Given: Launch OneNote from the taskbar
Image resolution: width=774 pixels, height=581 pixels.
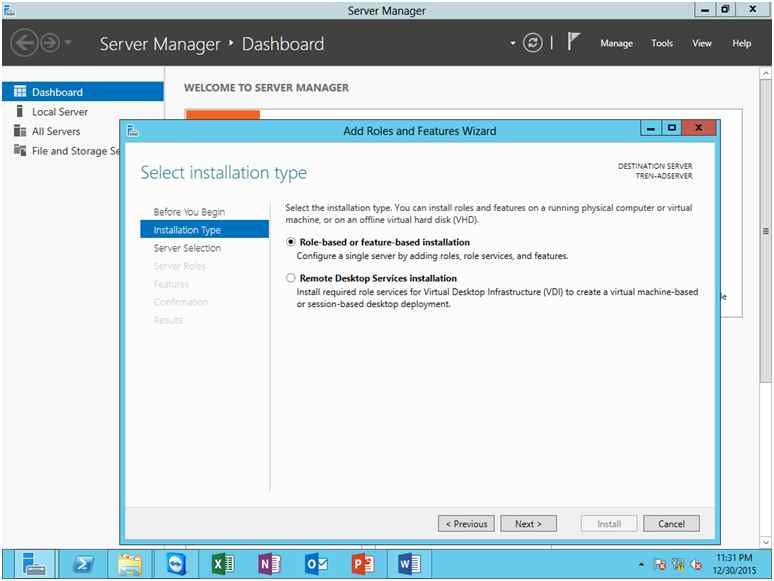Looking at the screenshot, I should (x=269, y=564).
